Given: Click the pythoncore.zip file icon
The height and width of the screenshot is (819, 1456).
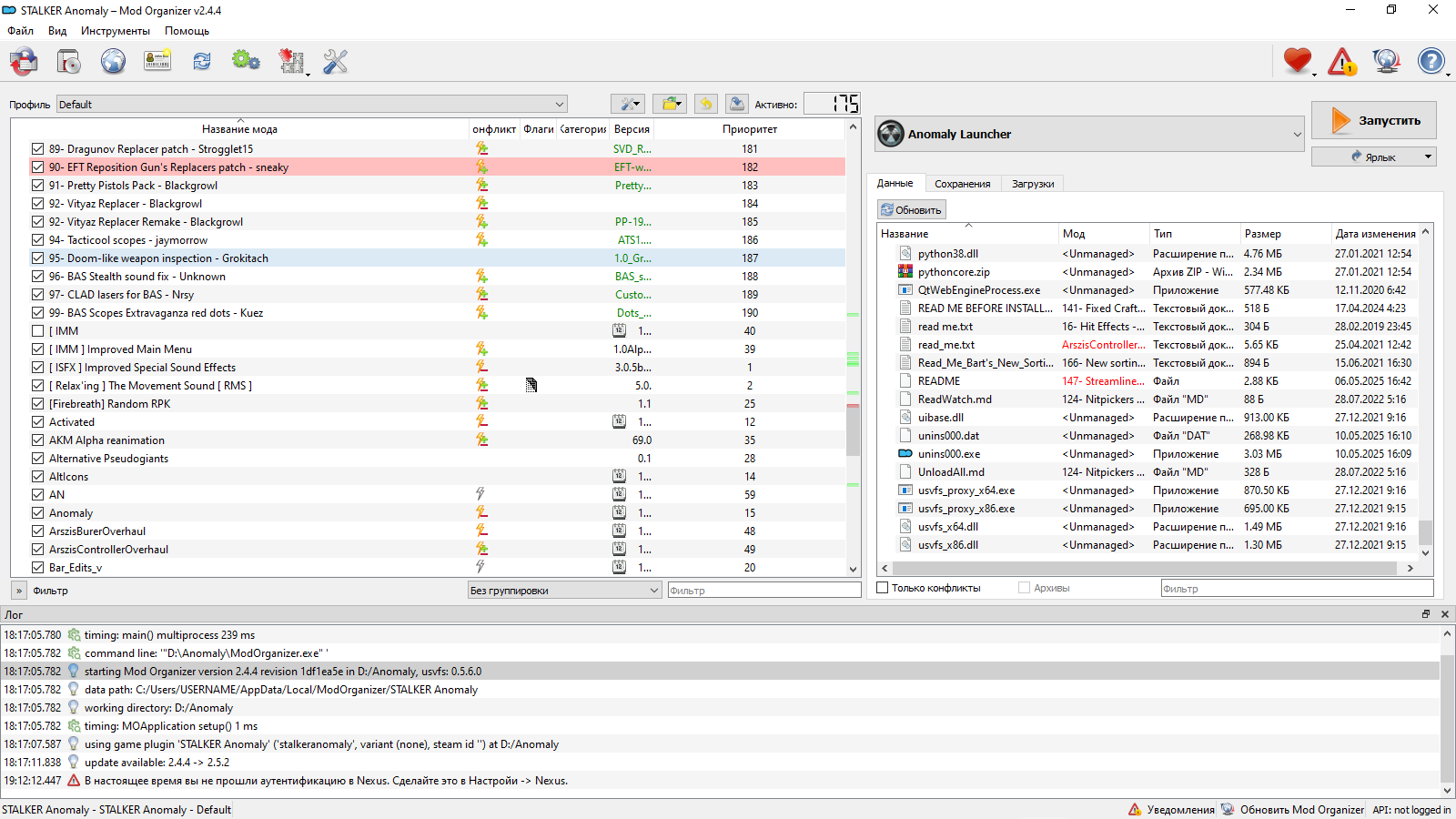Looking at the screenshot, I should (x=905, y=271).
